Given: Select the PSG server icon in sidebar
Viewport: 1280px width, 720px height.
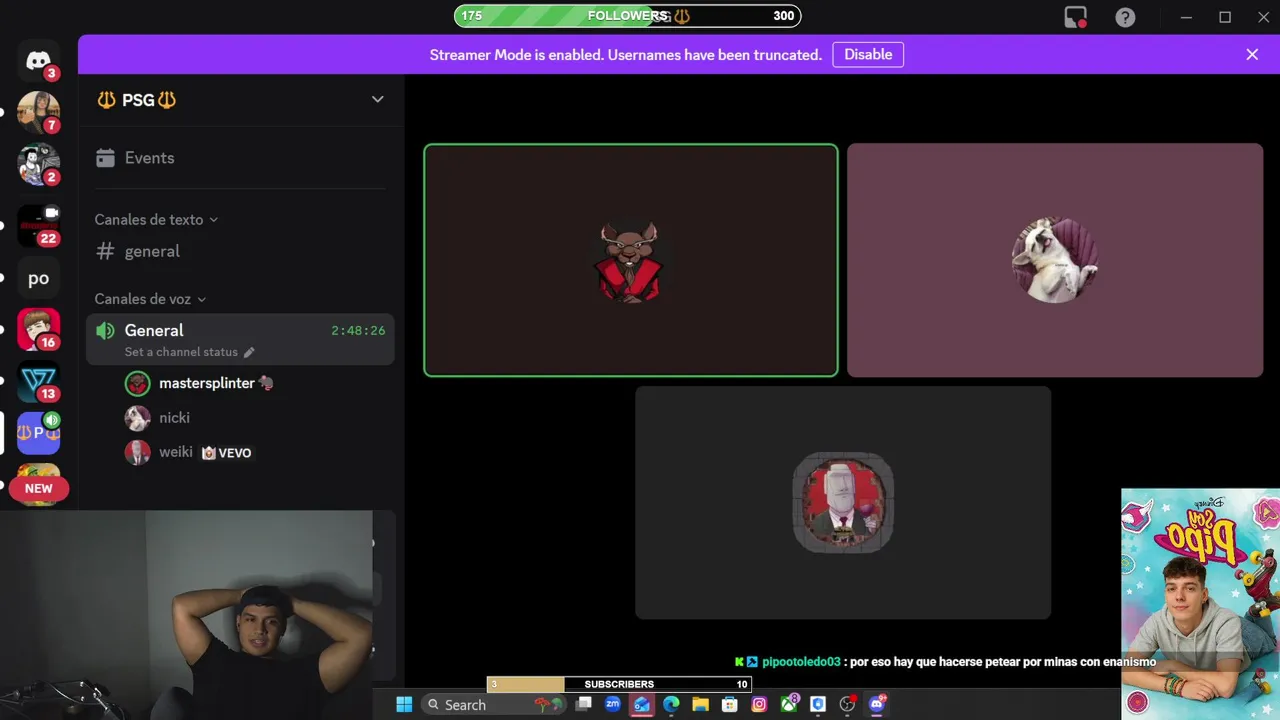Looking at the screenshot, I should click(38, 433).
